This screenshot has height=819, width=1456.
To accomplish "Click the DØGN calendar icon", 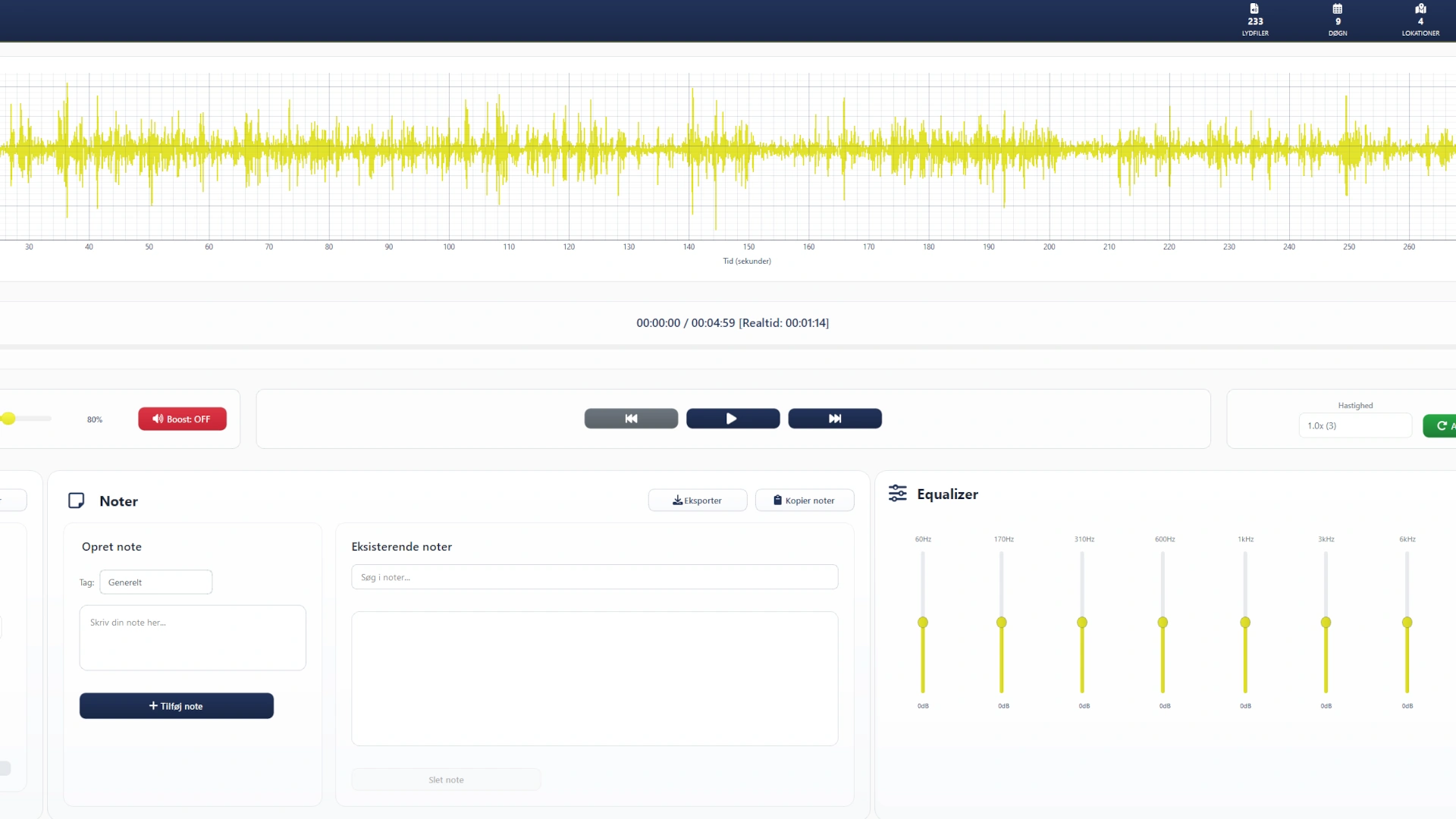I will pyautogui.click(x=1337, y=11).
